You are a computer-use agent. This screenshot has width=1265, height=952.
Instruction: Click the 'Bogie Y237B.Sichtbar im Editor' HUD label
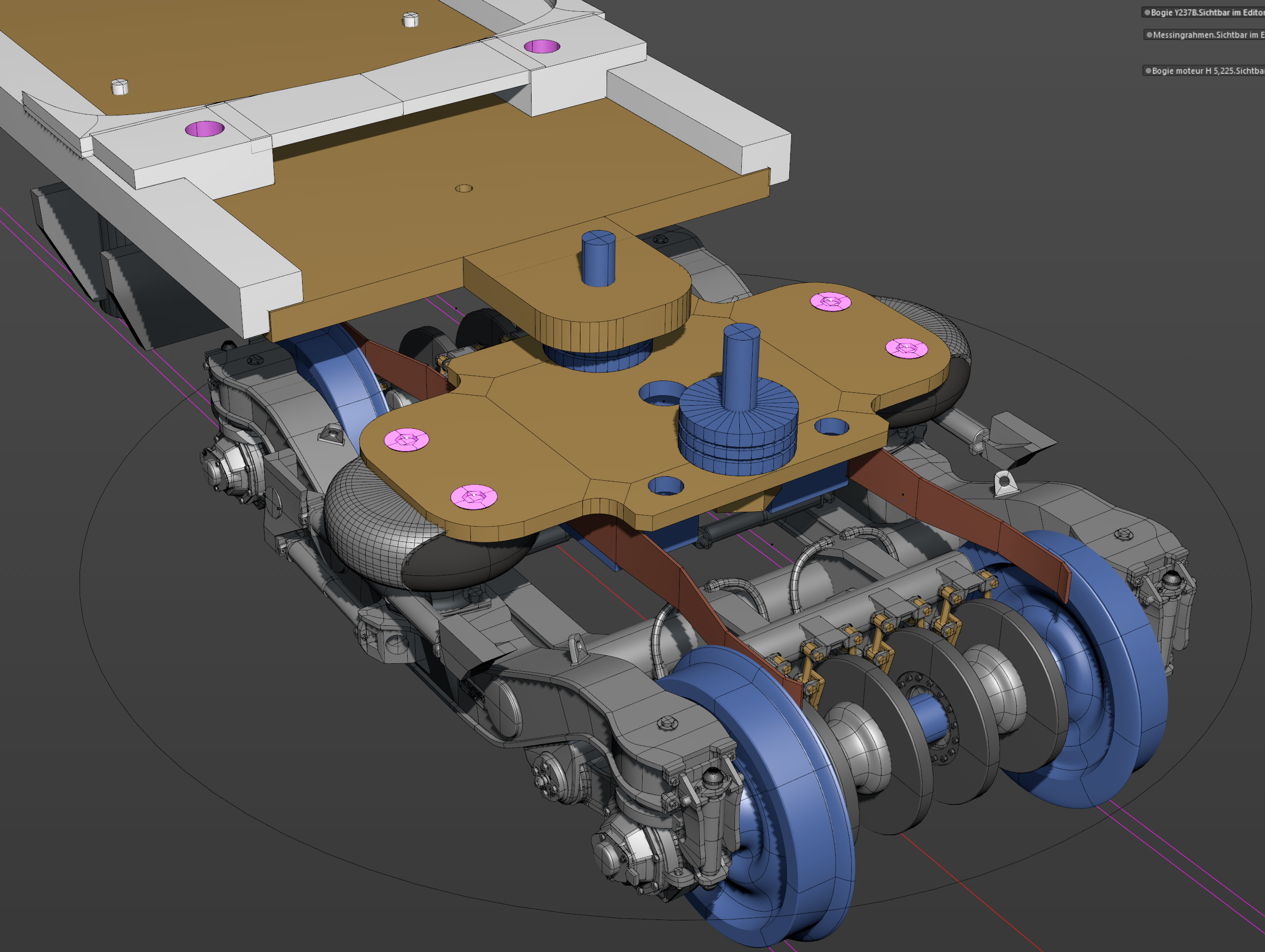coord(1207,12)
